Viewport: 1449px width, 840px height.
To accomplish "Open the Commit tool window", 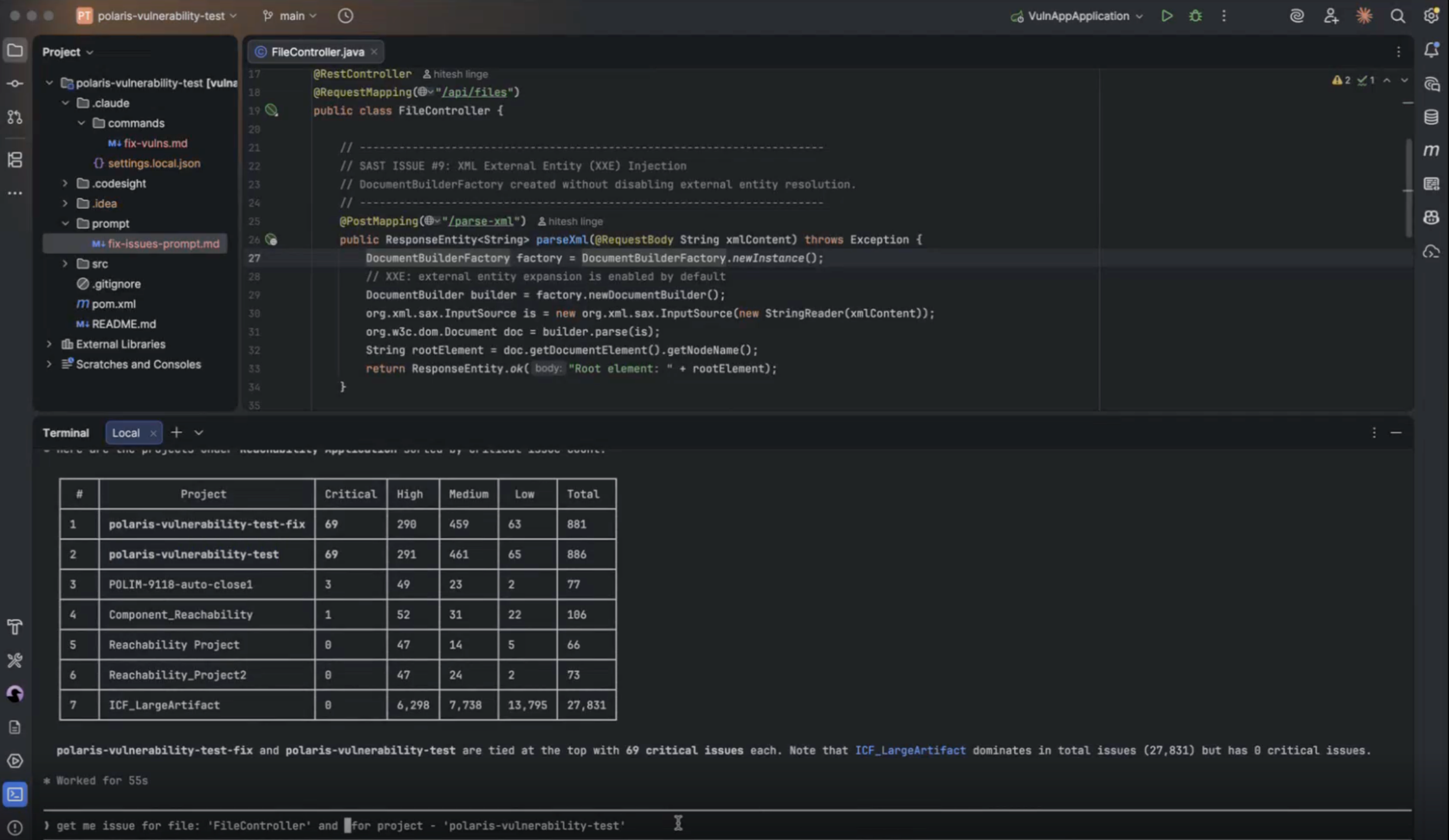I will click(15, 84).
